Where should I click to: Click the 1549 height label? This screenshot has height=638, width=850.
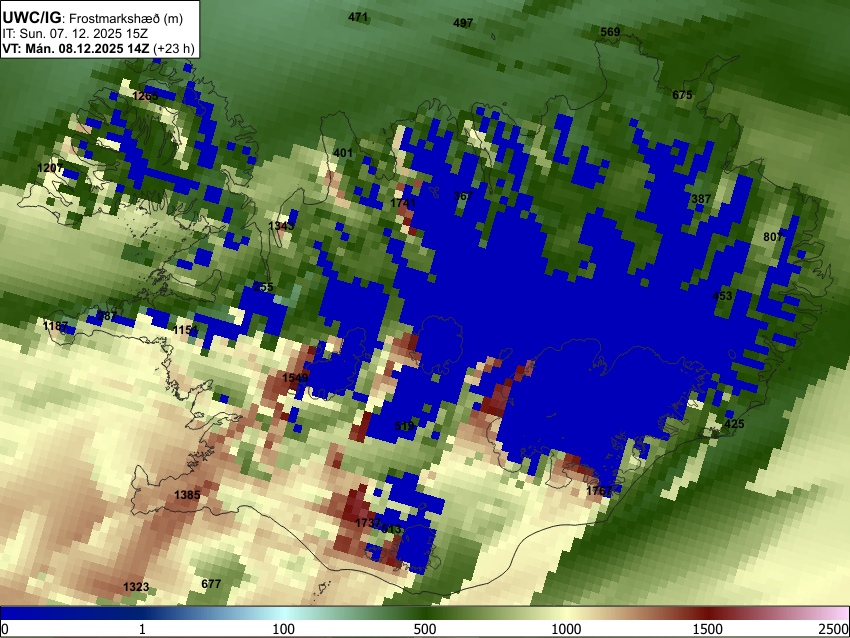[x=295, y=377]
